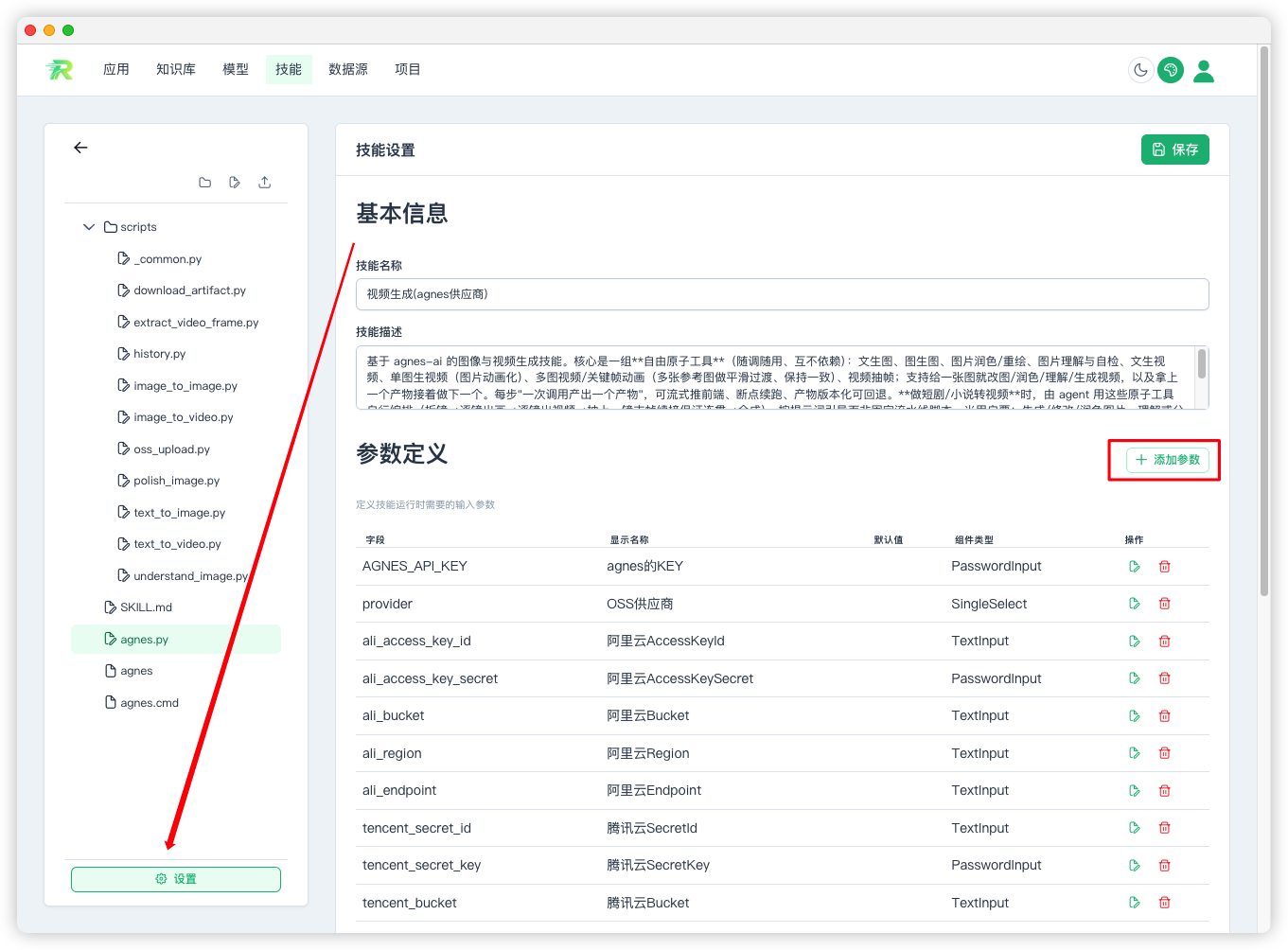The height and width of the screenshot is (950, 1288).
Task: Edit the tencent_secret_key parameter
Action: (1135, 866)
